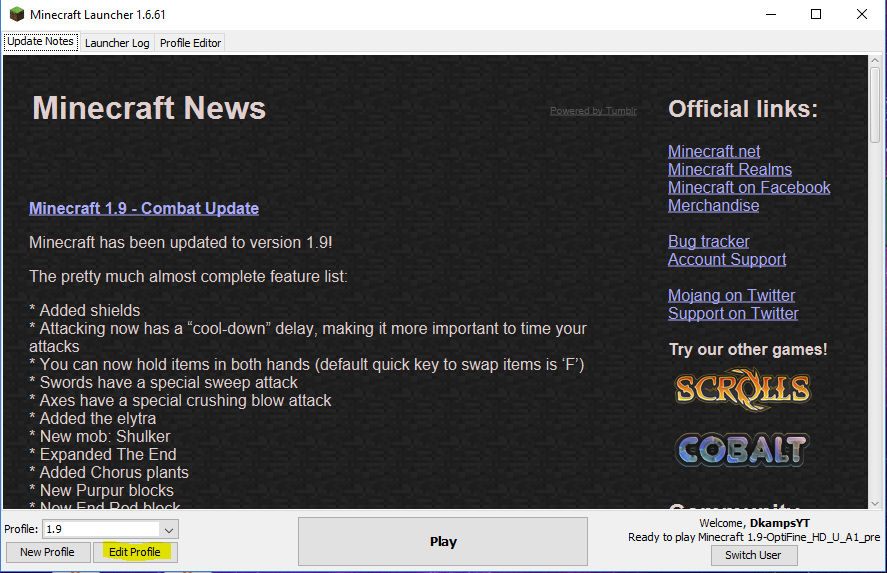This screenshot has width=887, height=573.
Task: Open the Profile dropdown showing 1.9
Action: 111,529
